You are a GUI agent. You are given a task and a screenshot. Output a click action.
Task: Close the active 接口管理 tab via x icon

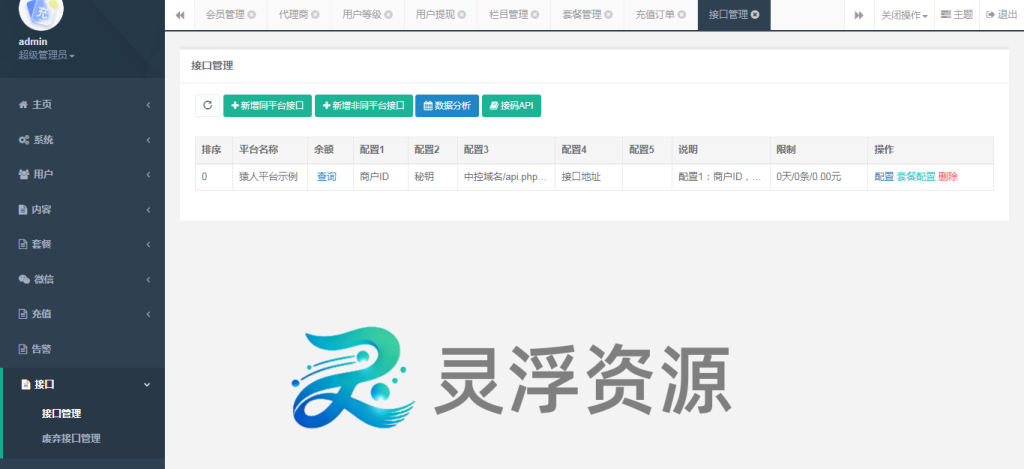[755, 14]
